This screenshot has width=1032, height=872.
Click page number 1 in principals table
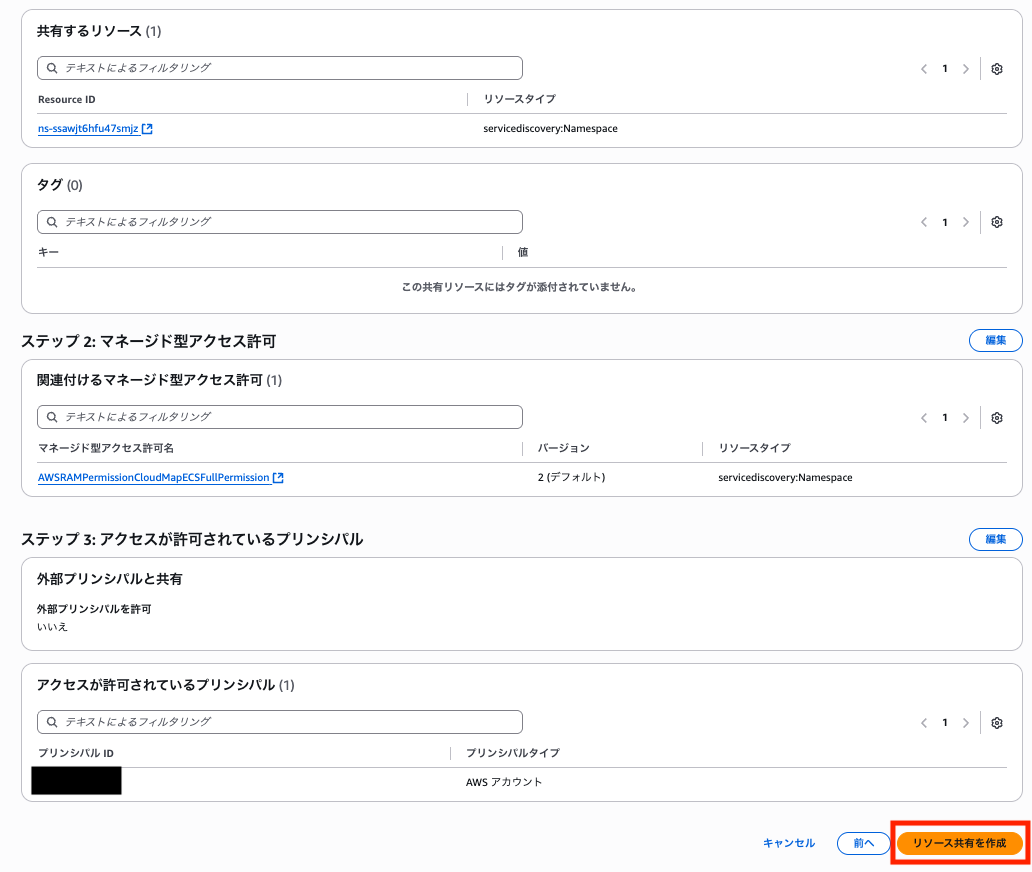click(x=944, y=723)
